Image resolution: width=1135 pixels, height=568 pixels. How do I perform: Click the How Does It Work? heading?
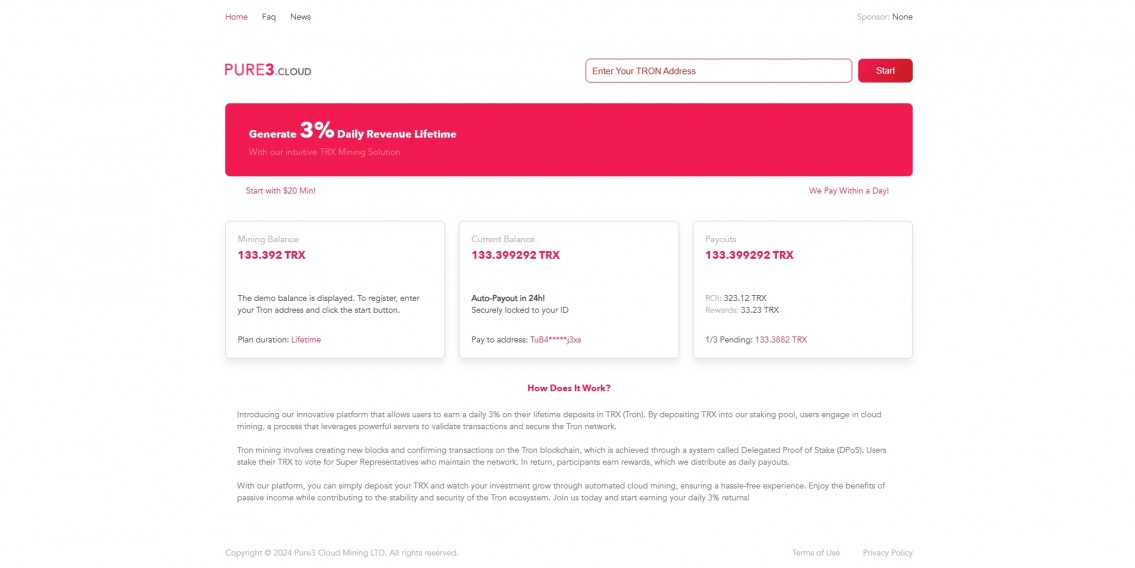click(x=569, y=389)
